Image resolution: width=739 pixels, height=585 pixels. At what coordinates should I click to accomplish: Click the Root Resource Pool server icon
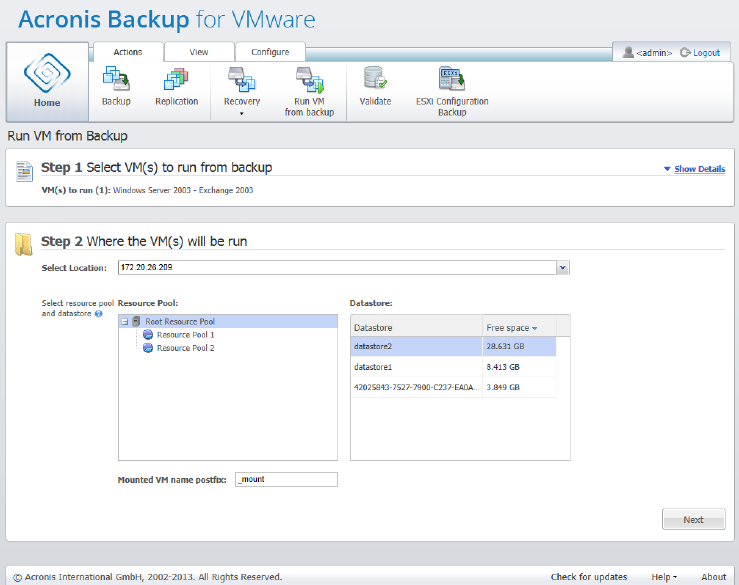point(136,321)
